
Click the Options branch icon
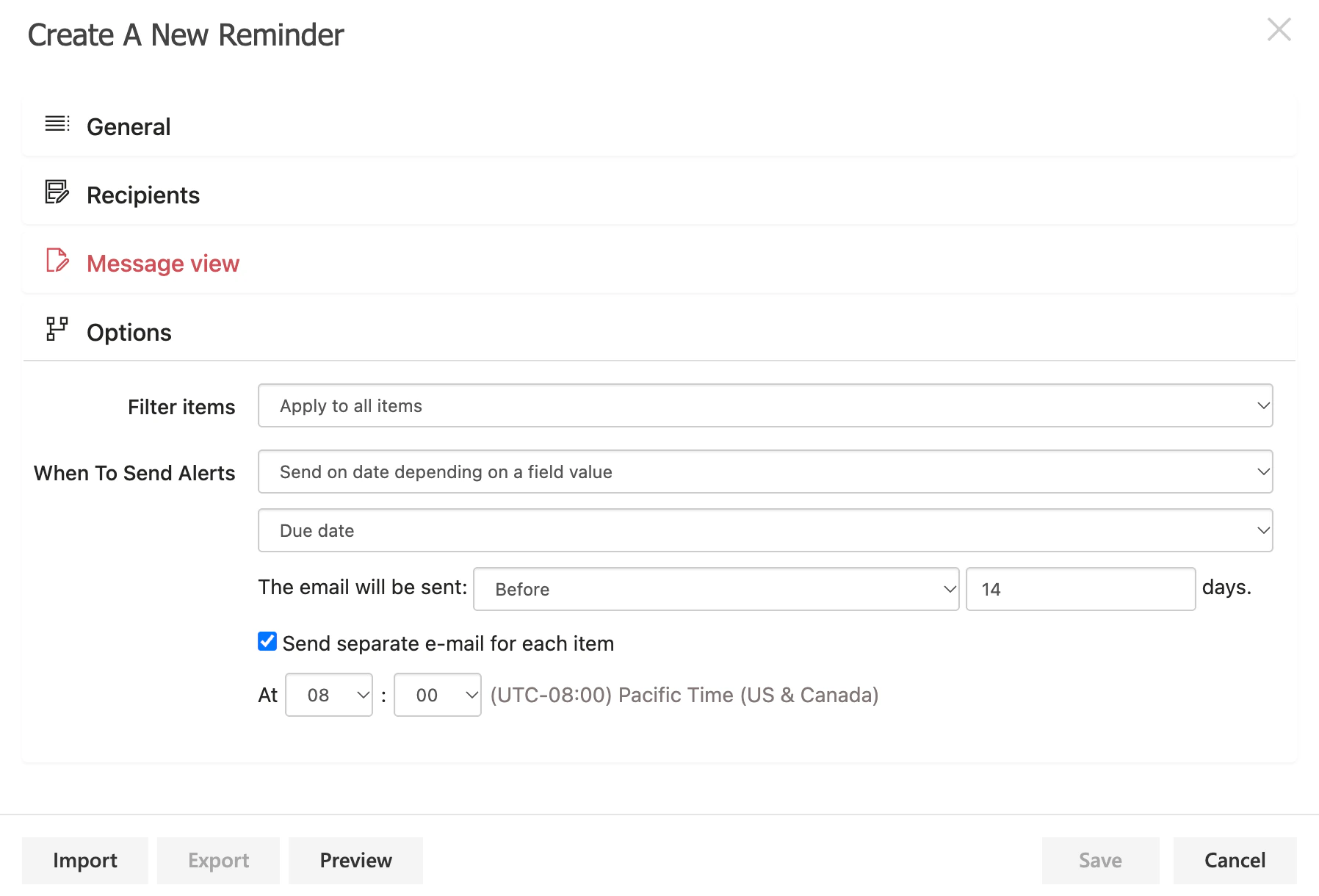57,329
